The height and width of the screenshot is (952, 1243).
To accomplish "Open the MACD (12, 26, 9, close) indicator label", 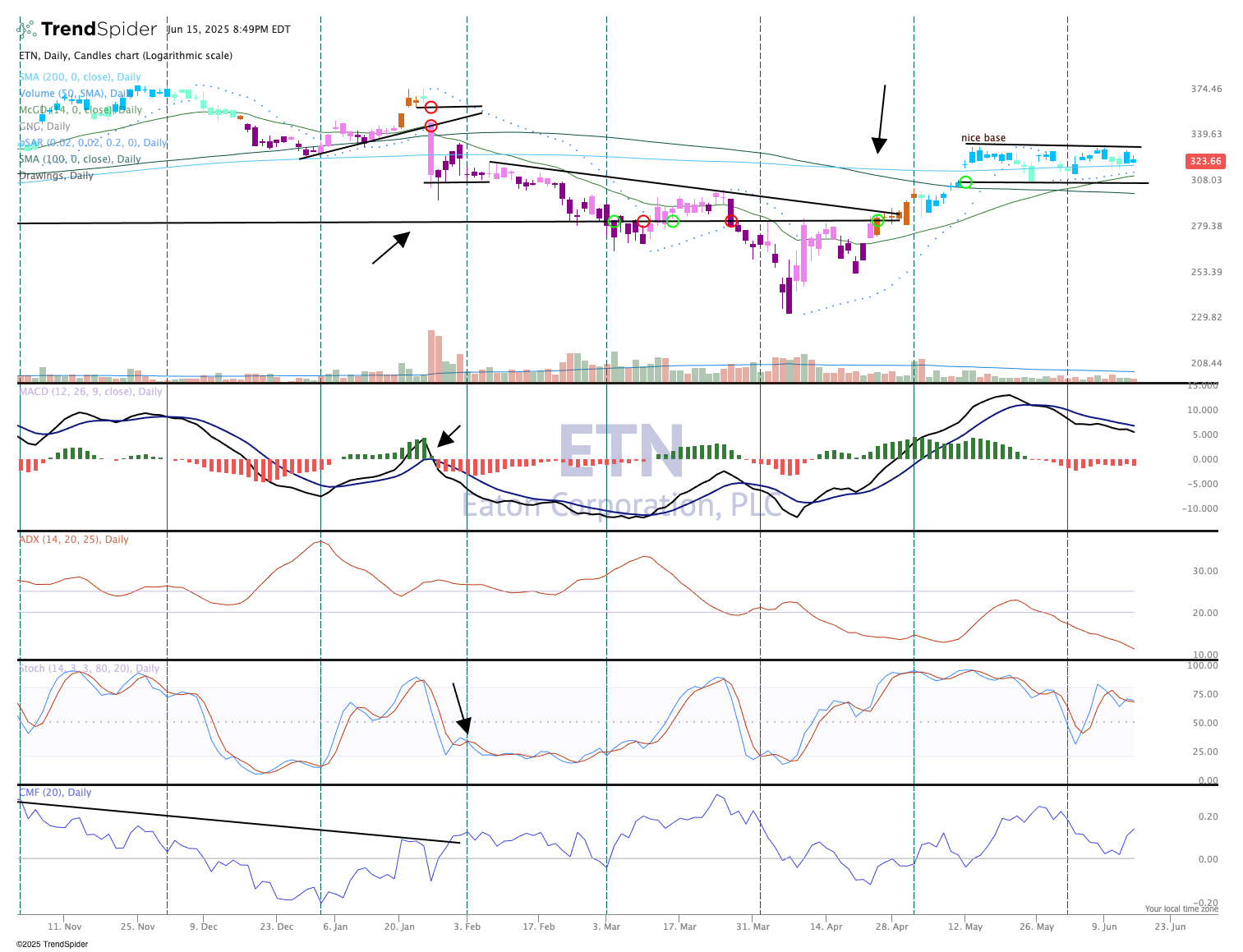I will tap(90, 392).
